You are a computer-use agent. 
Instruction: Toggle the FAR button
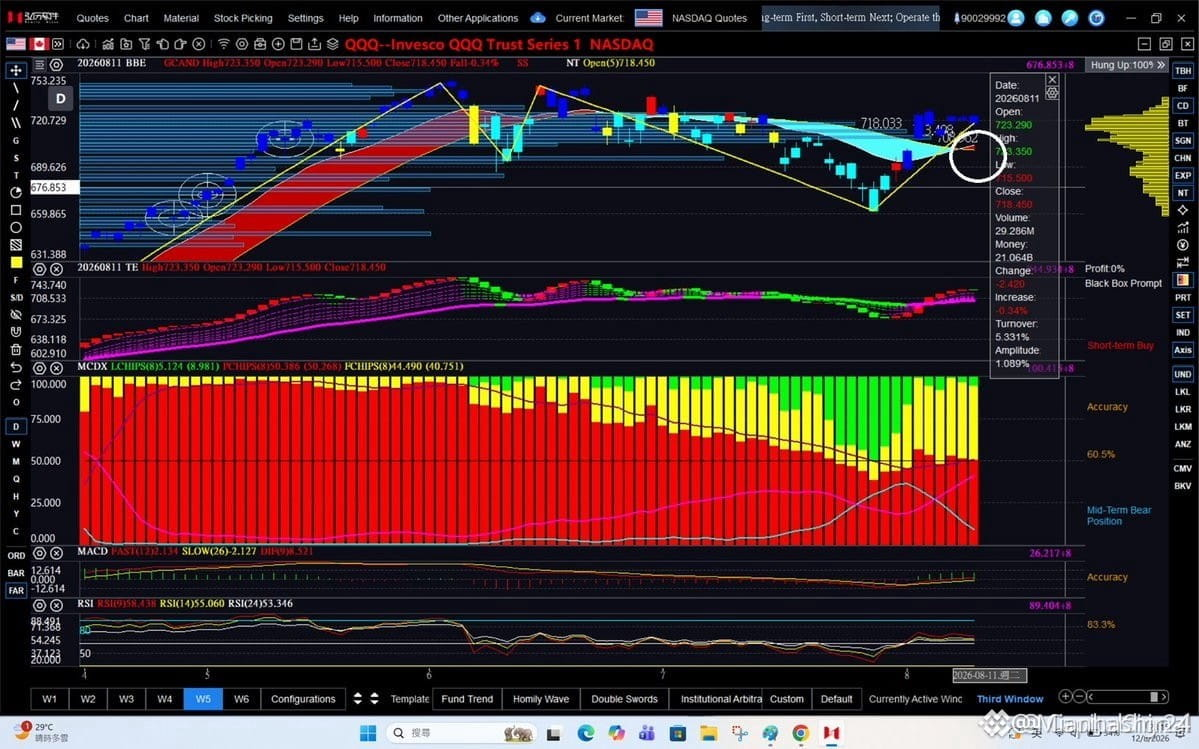(x=15, y=591)
